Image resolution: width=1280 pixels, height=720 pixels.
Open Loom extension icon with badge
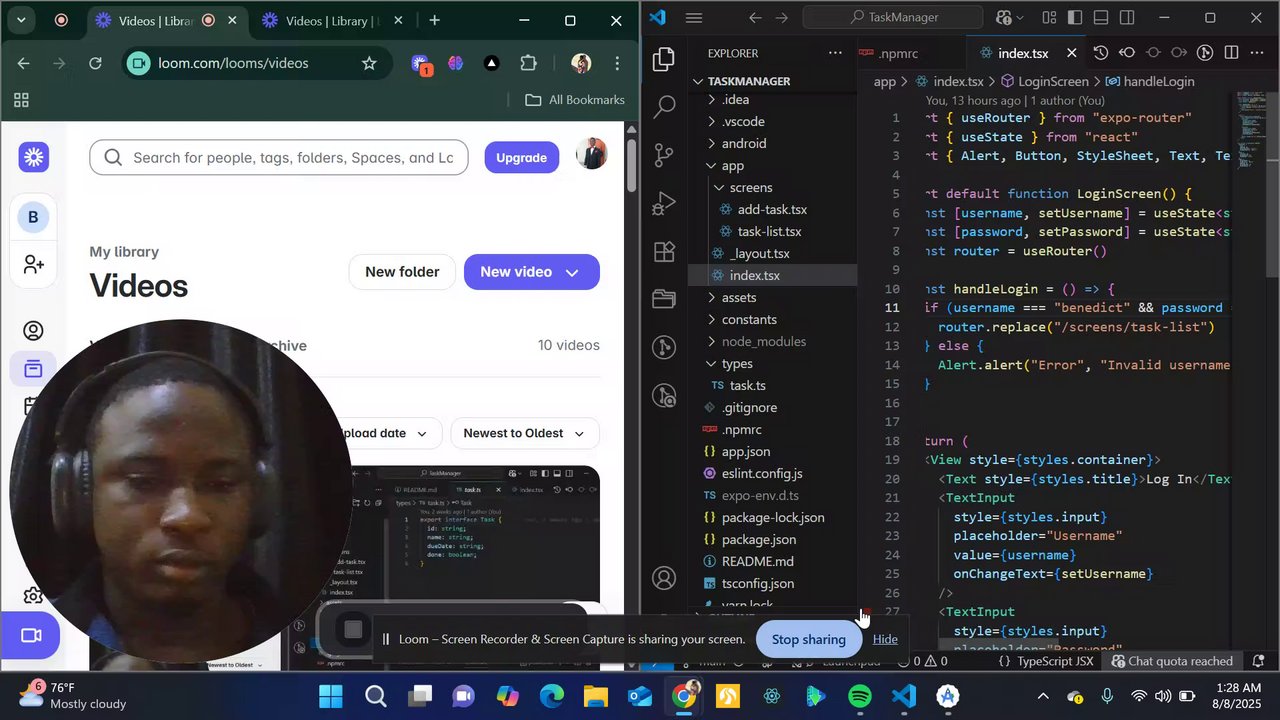click(x=421, y=64)
